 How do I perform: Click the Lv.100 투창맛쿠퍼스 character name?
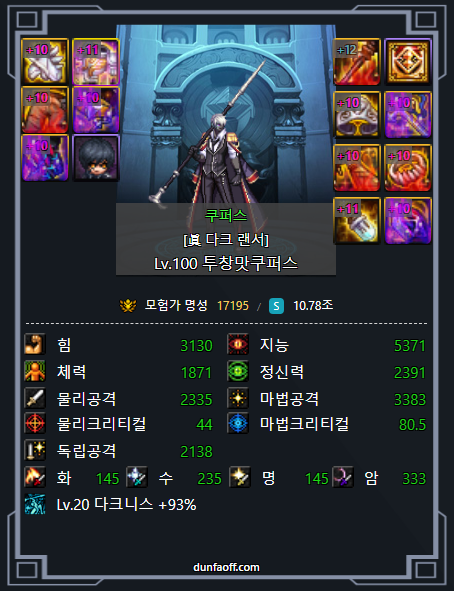click(226, 263)
